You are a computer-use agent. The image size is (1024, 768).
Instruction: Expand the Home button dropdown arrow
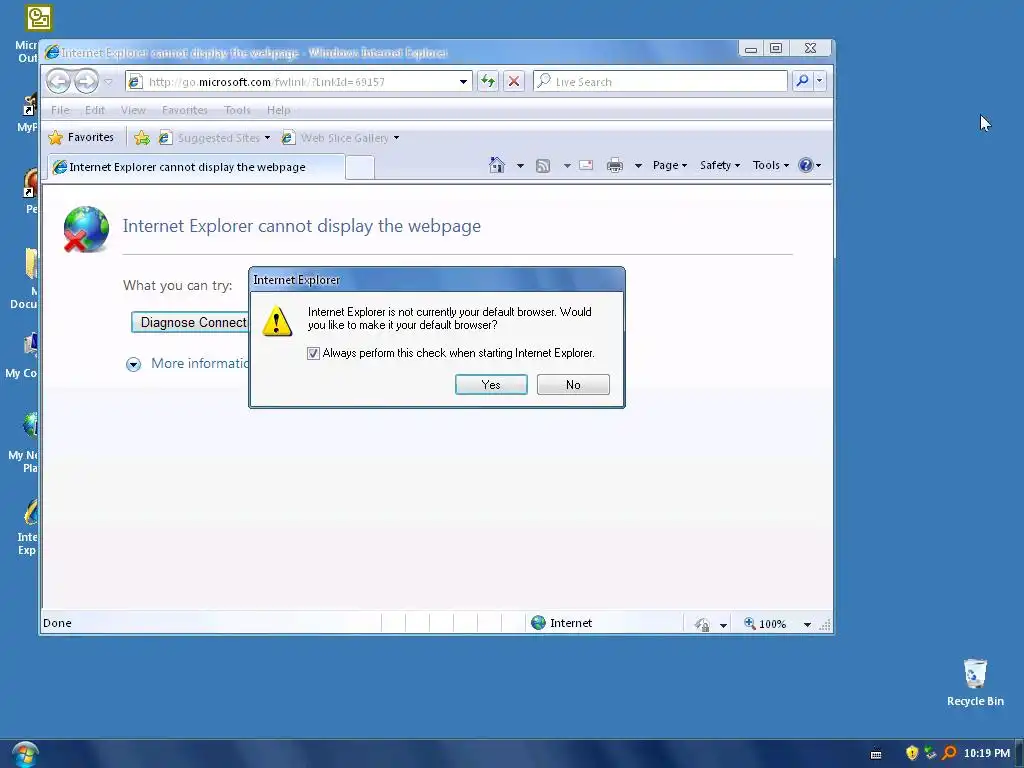pyautogui.click(x=520, y=166)
